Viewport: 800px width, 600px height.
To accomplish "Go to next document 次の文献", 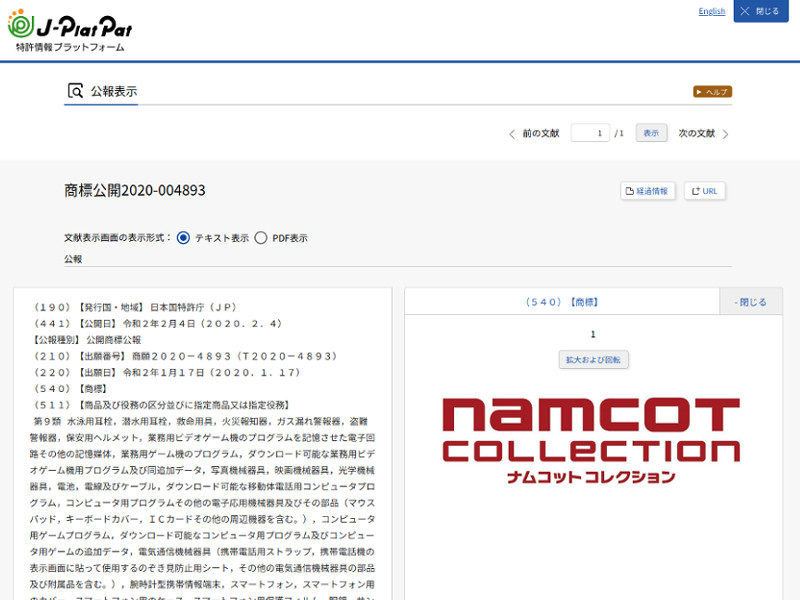I will pos(696,133).
